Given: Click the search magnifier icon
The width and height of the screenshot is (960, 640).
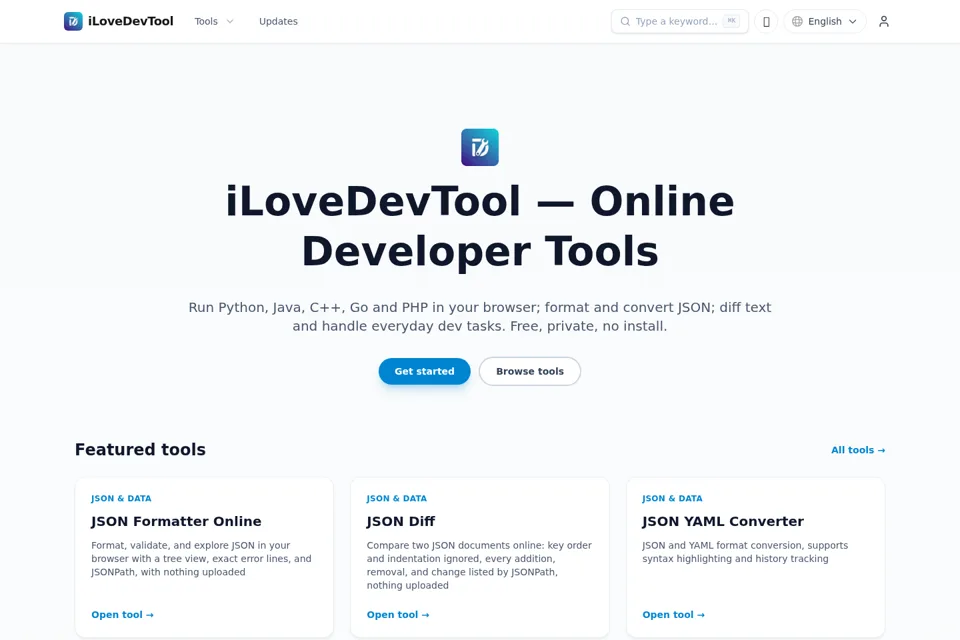Looking at the screenshot, I should click(625, 21).
